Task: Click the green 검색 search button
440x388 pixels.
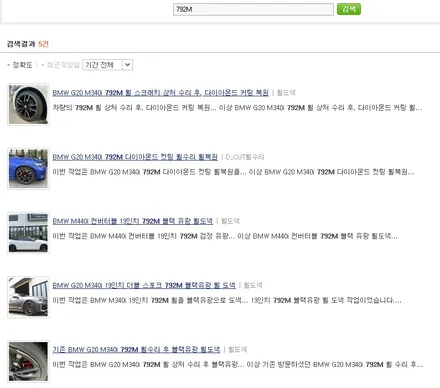Action: [349, 9]
